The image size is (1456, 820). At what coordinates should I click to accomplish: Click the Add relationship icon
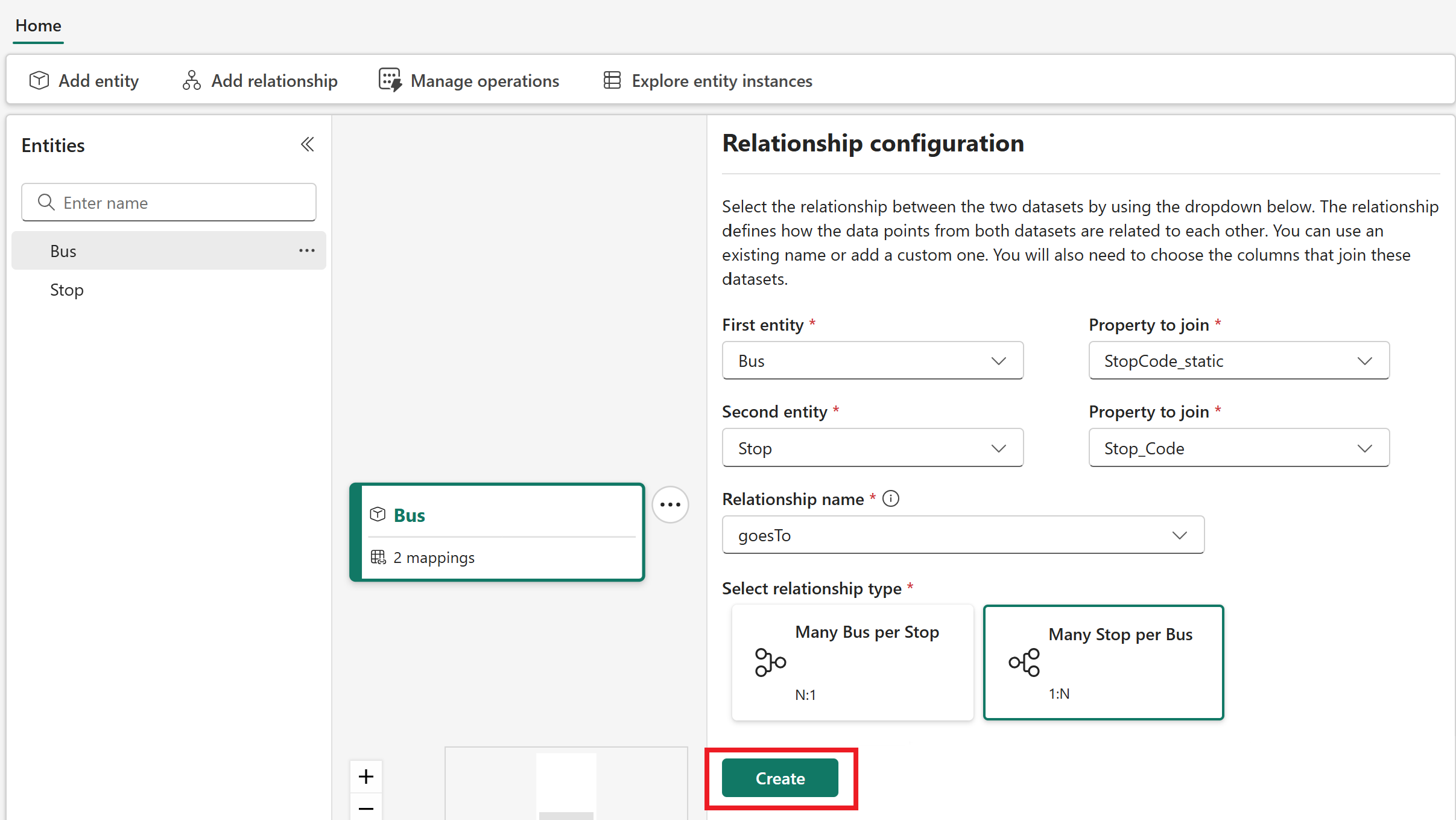pyautogui.click(x=192, y=80)
